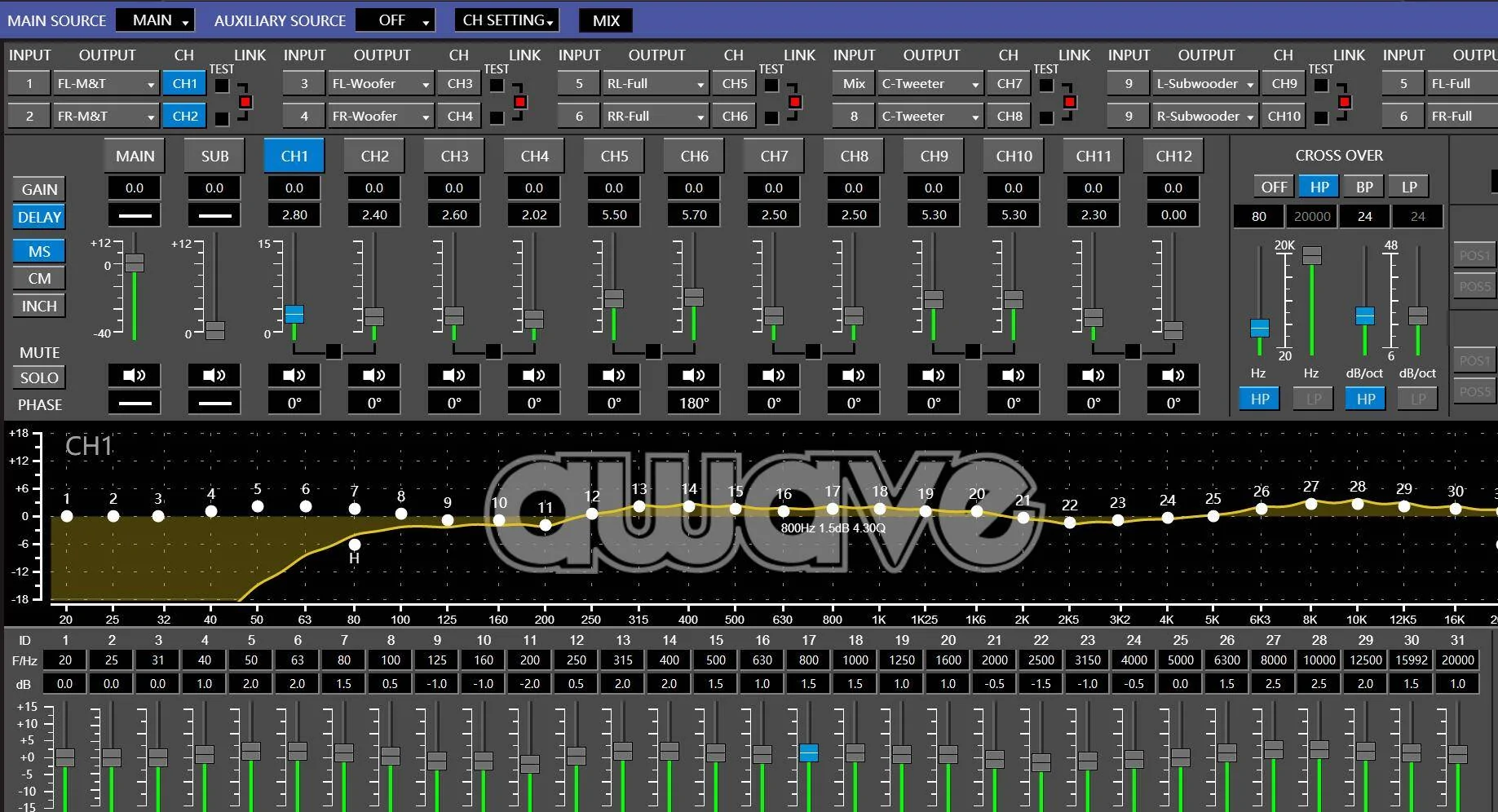Viewport: 1498px width, 812px height.
Task: Select CM as the delay unit
Action: point(39,278)
